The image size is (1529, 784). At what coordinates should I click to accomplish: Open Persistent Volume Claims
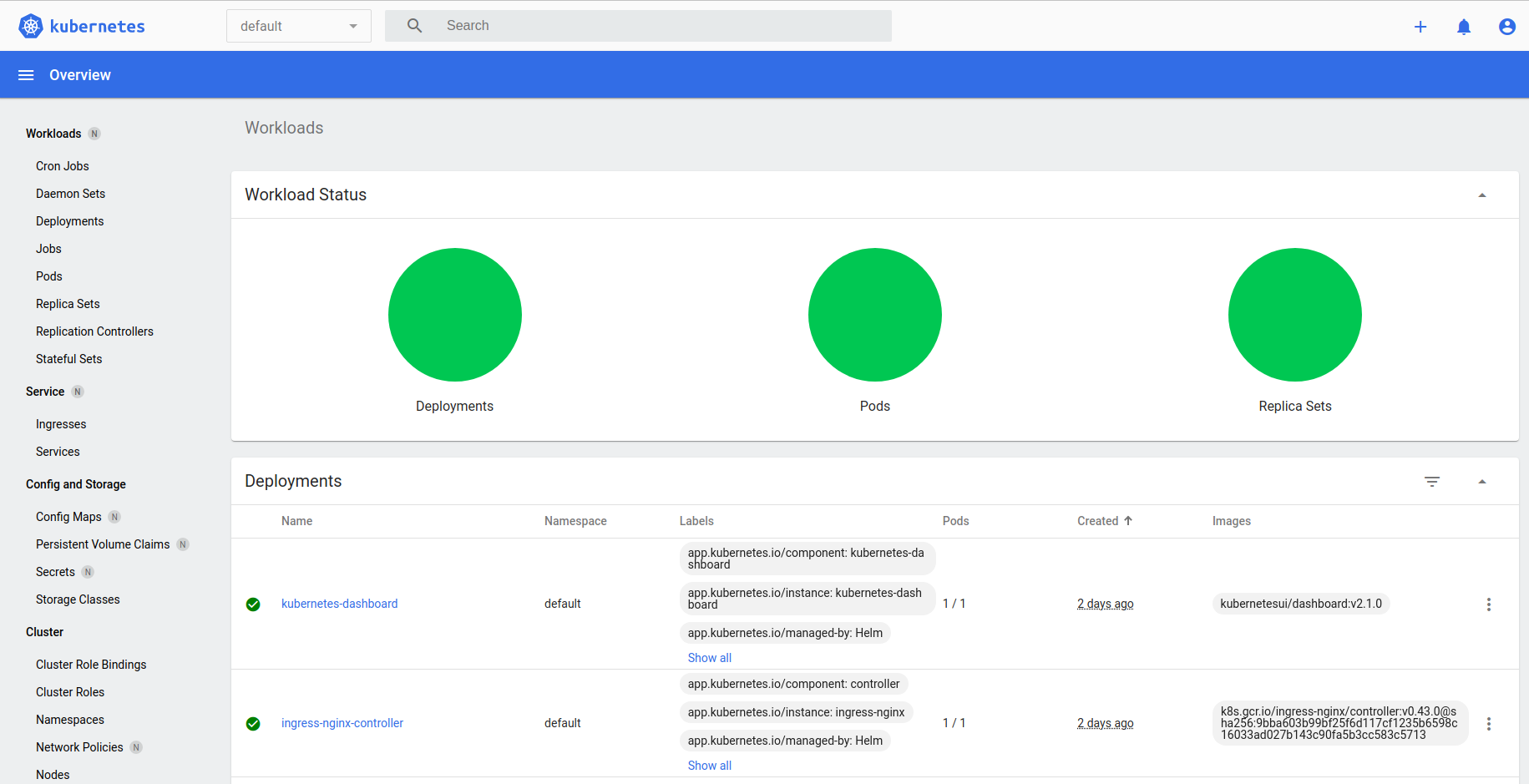tap(103, 544)
